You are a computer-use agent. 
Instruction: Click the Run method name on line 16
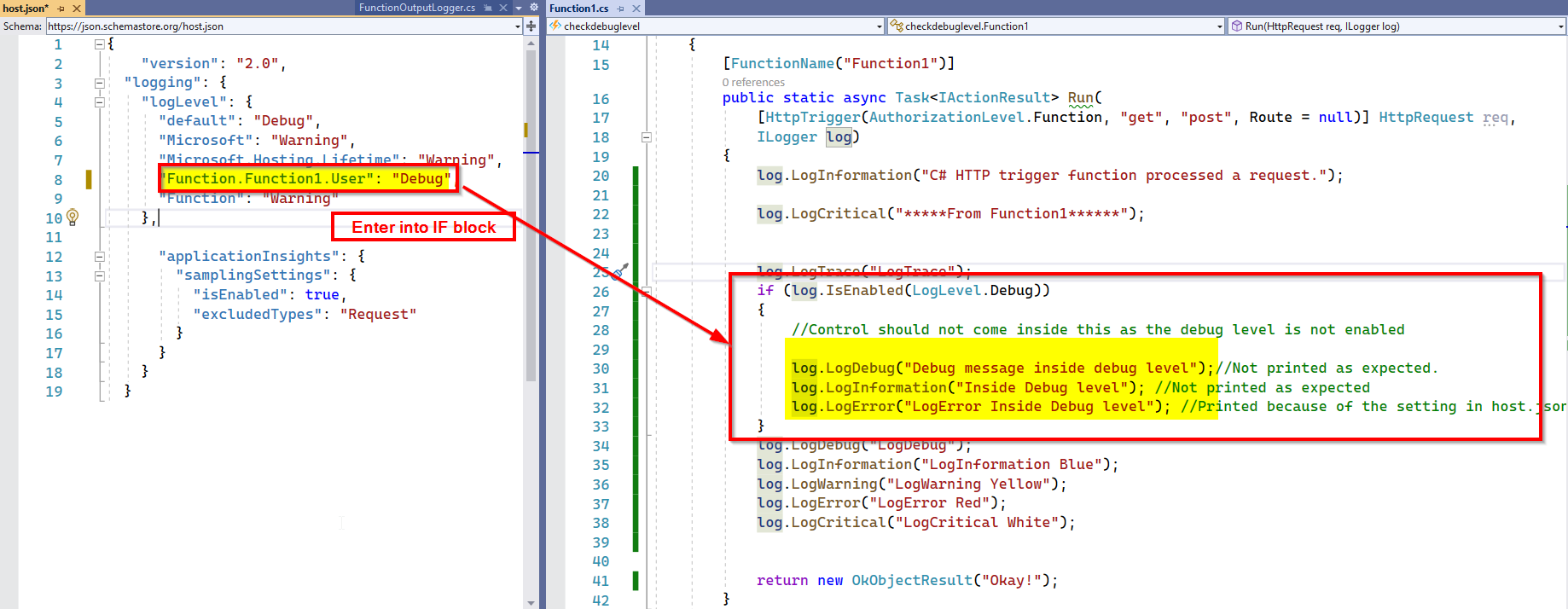[1080, 98]
